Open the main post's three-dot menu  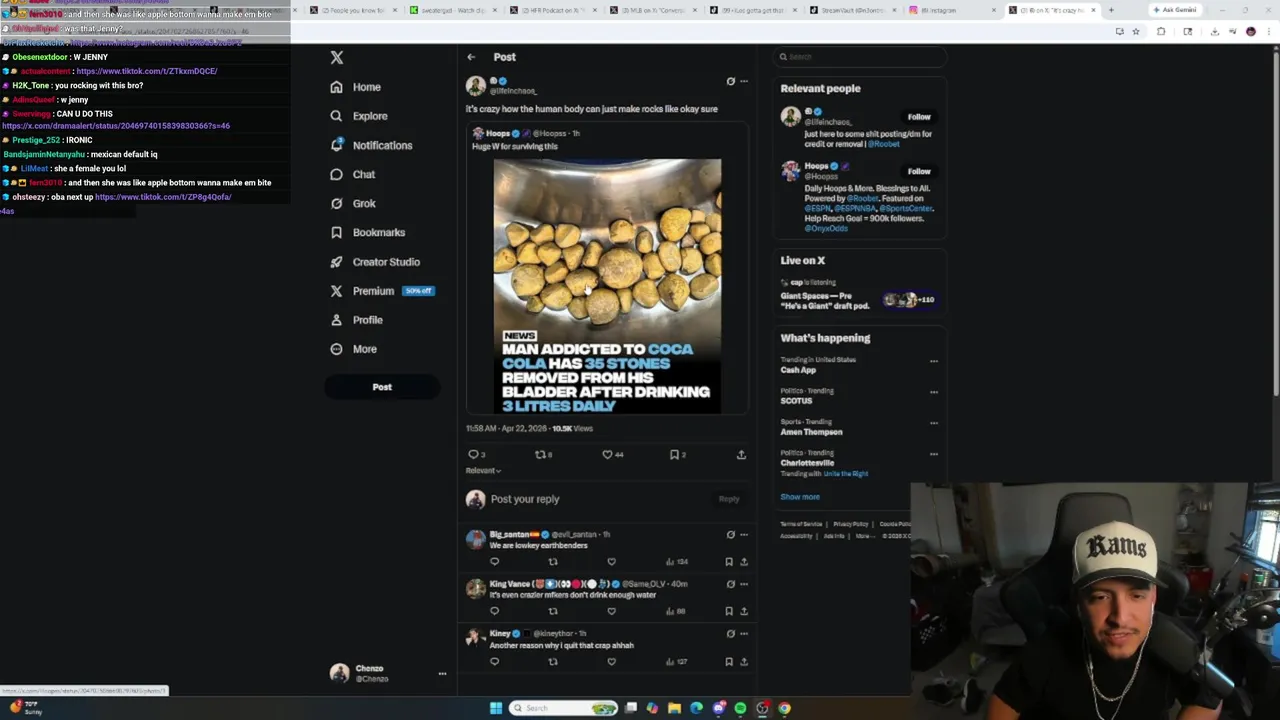coord(743,81)
